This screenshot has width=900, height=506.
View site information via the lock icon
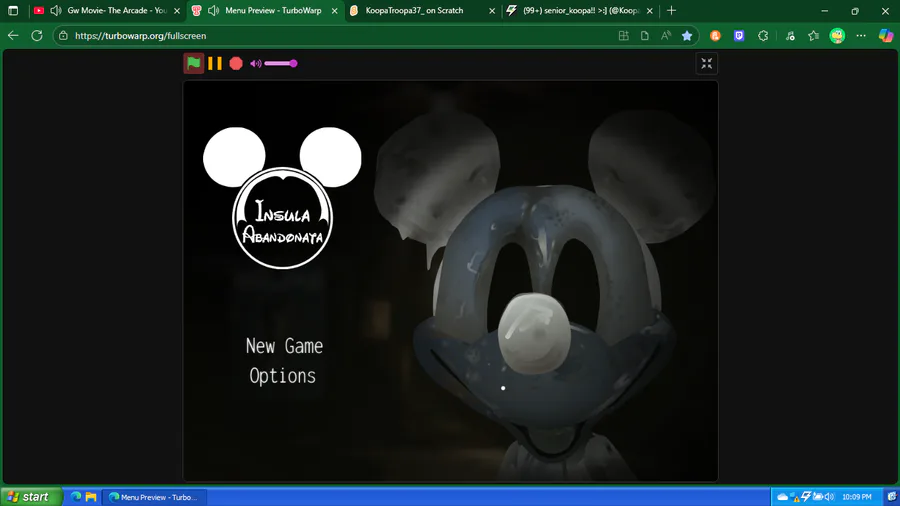coord(63,36)
